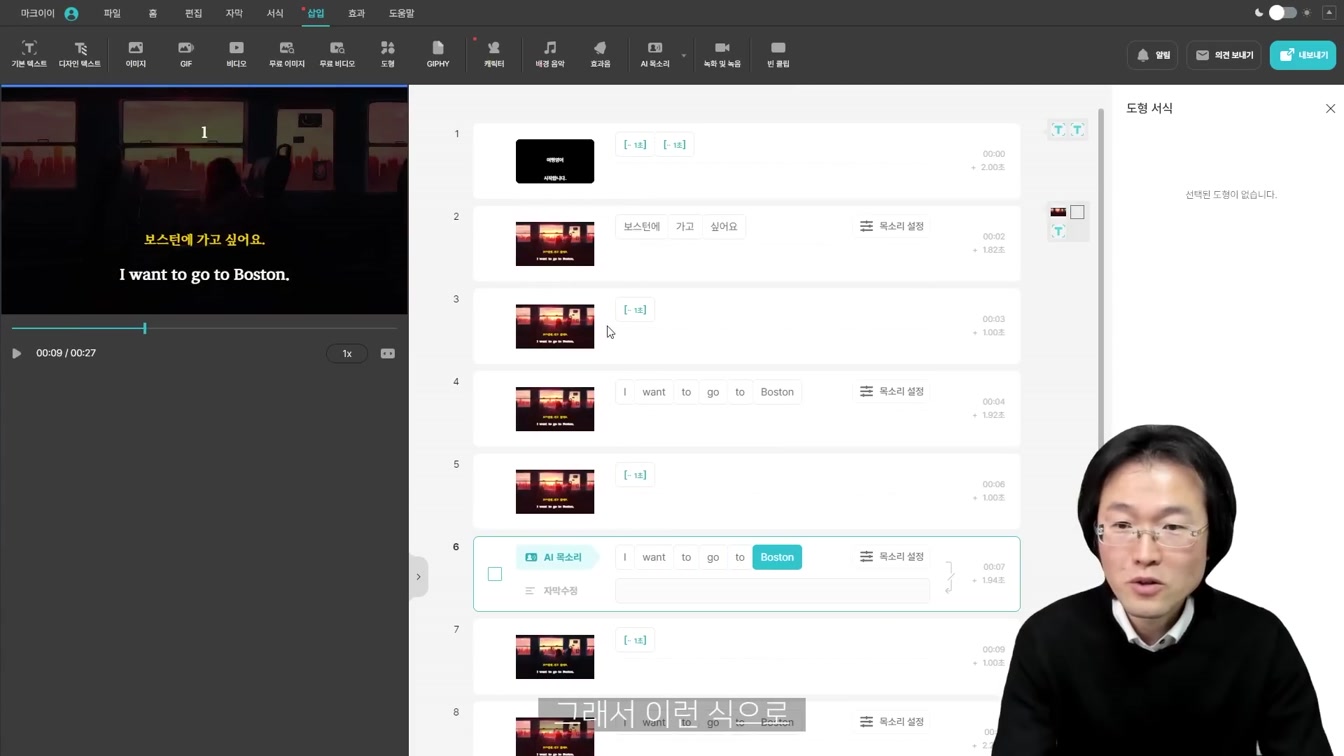
Task: Select clip 1 black thumbnail
Action: 555,161
